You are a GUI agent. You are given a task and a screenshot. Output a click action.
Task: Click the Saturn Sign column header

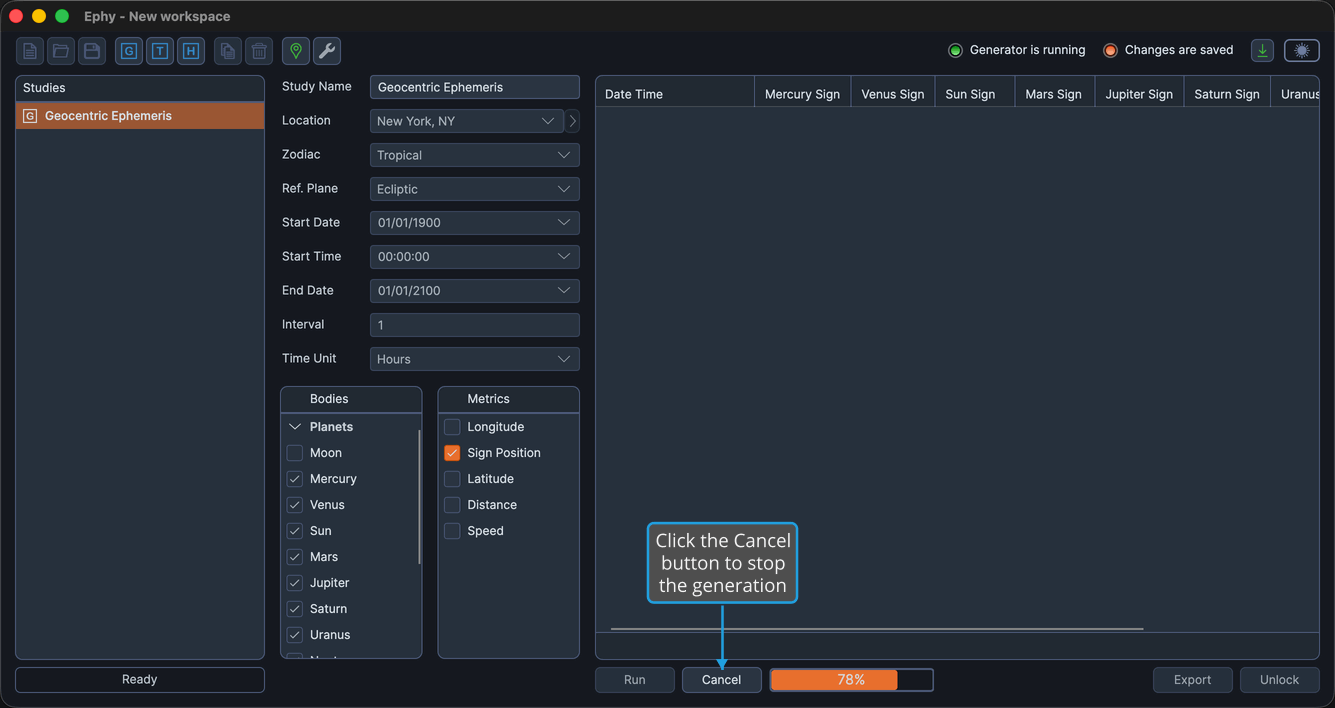(x=1227, y=94)
